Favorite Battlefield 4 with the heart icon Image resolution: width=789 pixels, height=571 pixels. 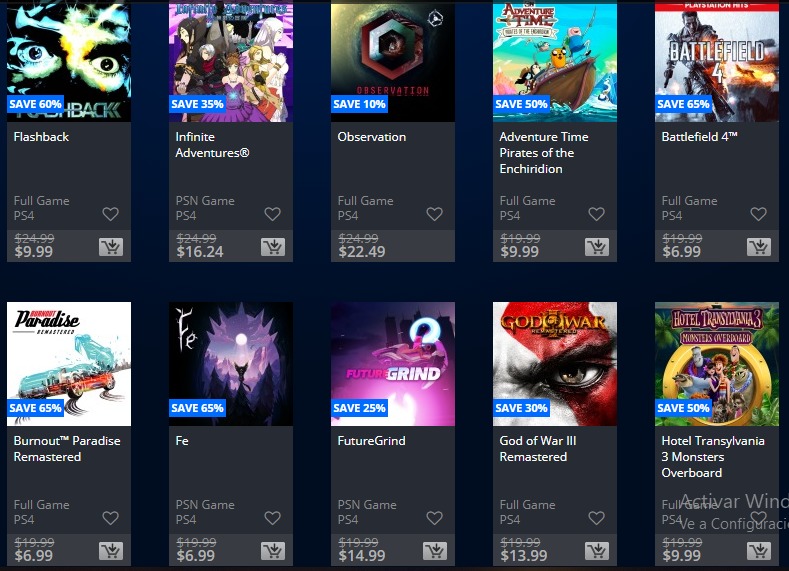pos(759,214)
